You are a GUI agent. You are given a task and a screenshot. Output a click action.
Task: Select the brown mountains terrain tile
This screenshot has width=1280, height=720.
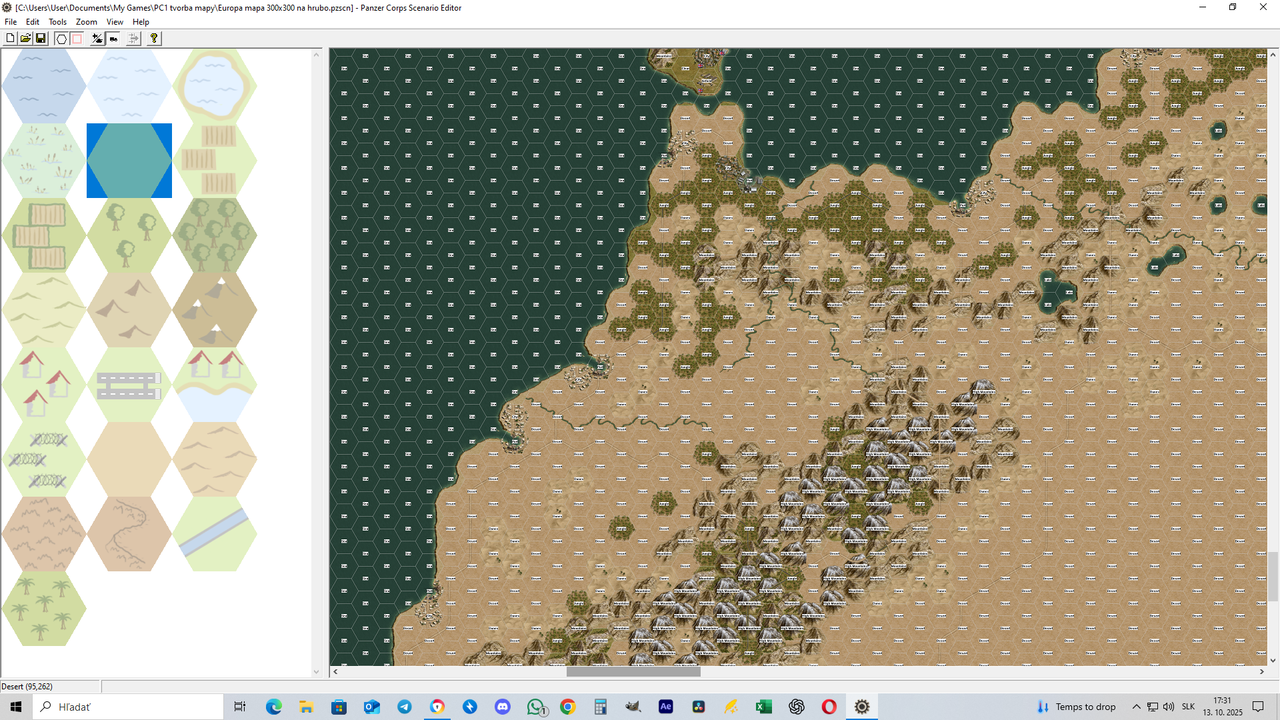[129, 309]
